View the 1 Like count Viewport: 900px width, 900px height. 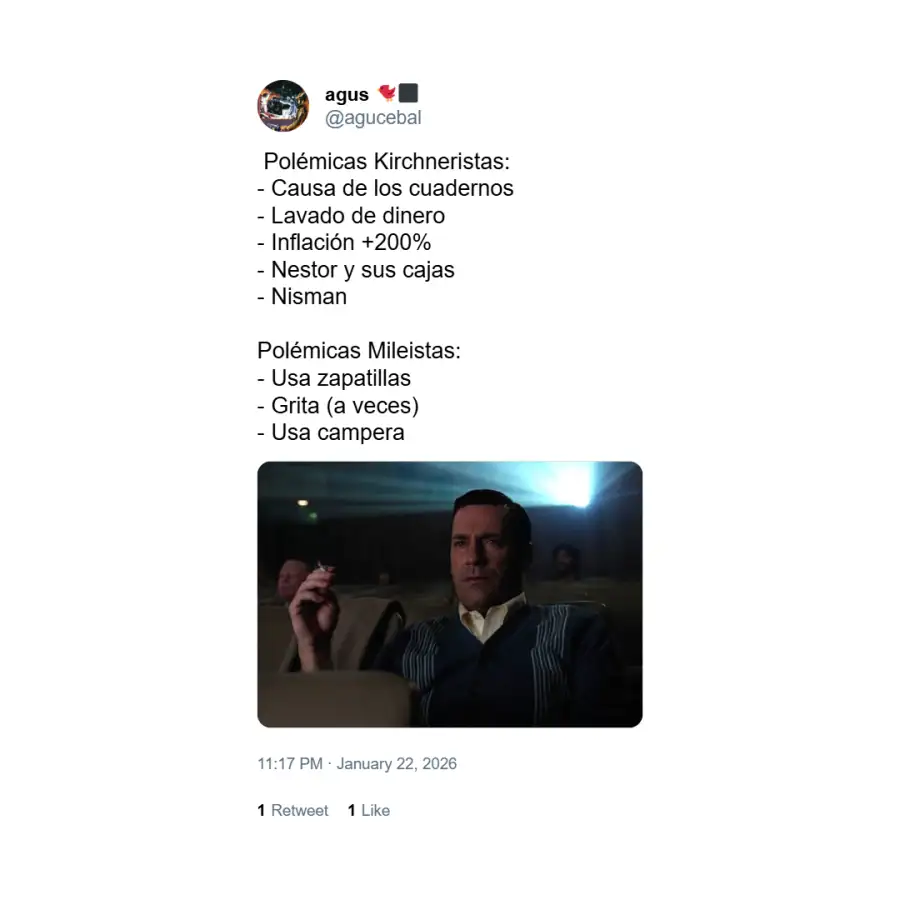[369, 811]
